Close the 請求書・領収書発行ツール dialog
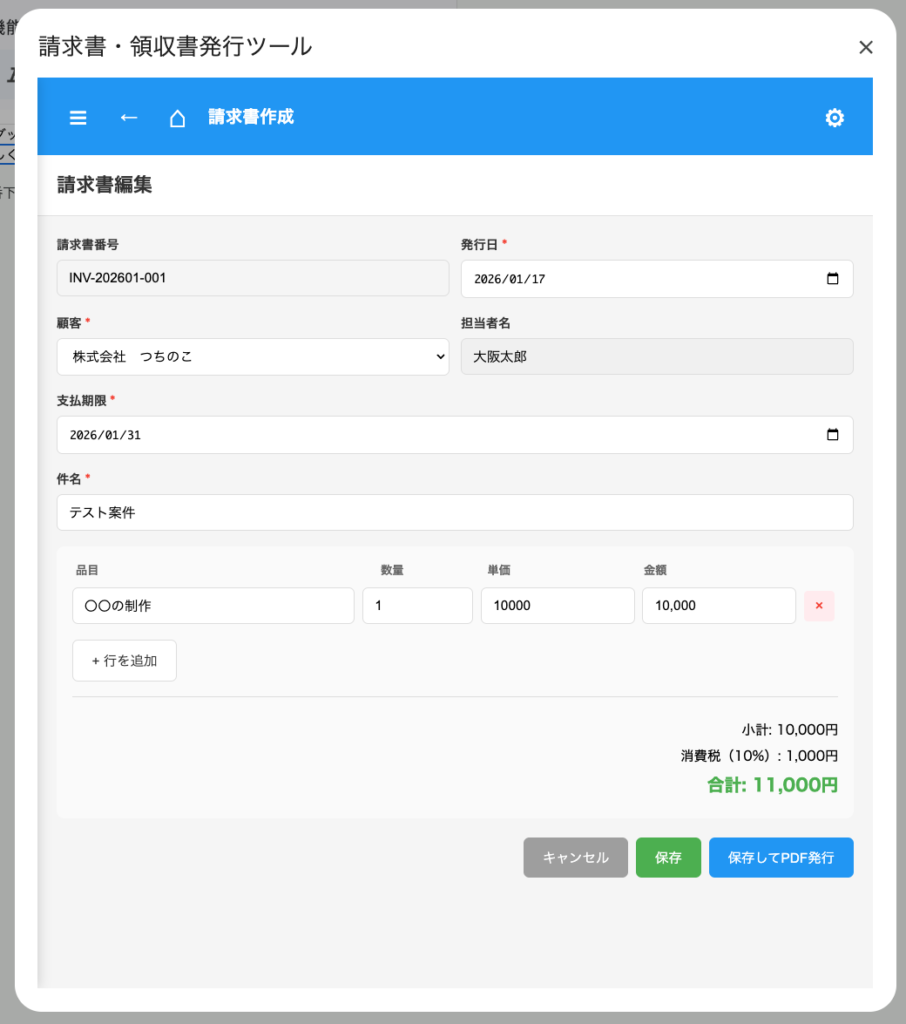The image size is (906, 1024). click(866, 47)
